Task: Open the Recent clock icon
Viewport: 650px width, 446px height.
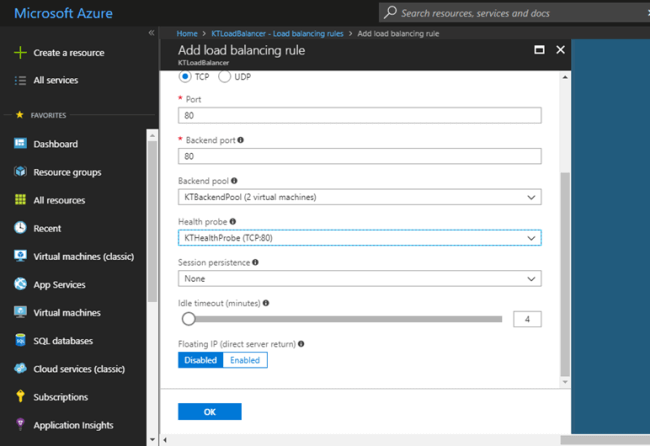Action: (x=20, y=228)
